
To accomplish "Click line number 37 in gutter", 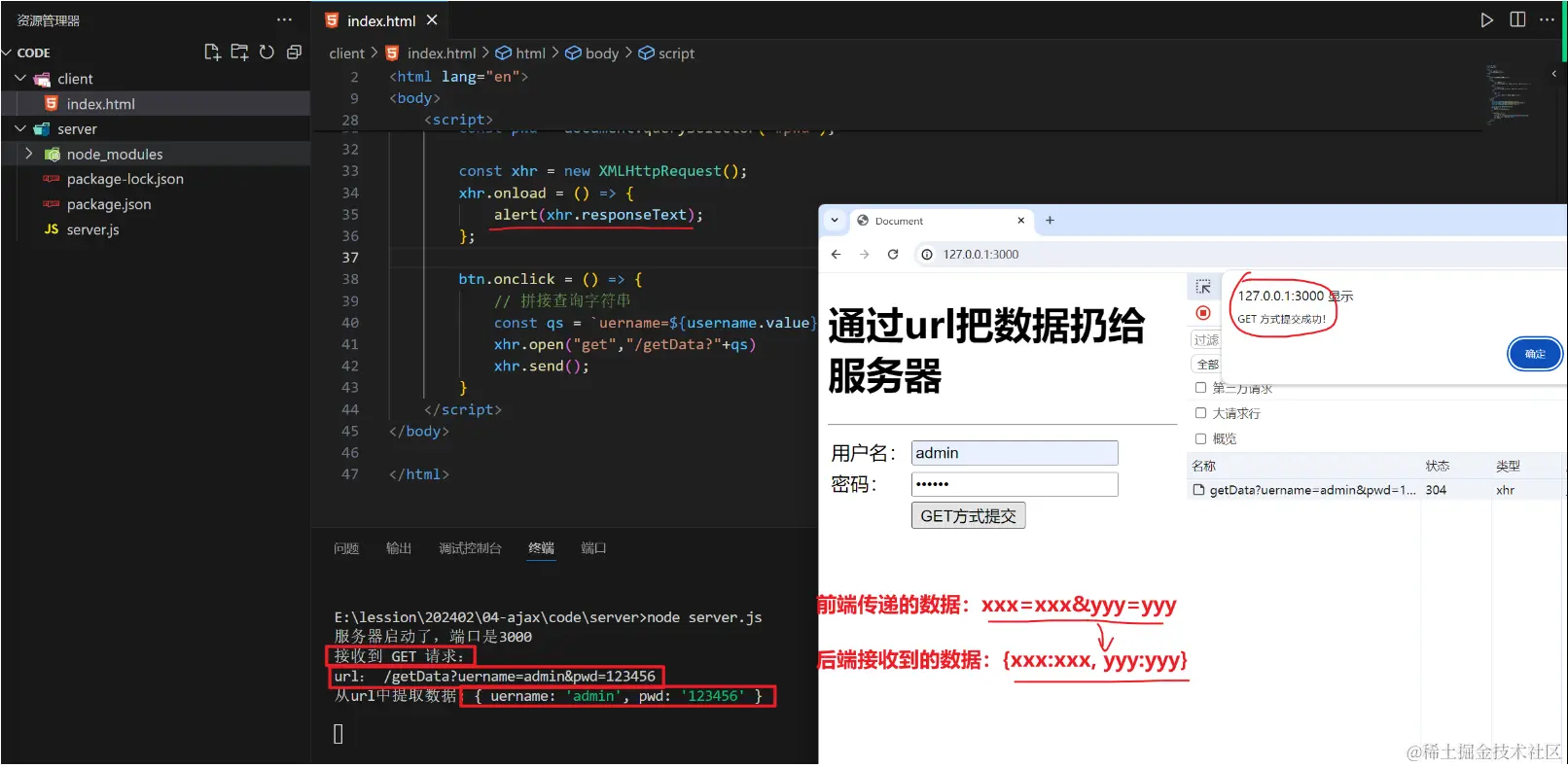I will coord(350,258).
